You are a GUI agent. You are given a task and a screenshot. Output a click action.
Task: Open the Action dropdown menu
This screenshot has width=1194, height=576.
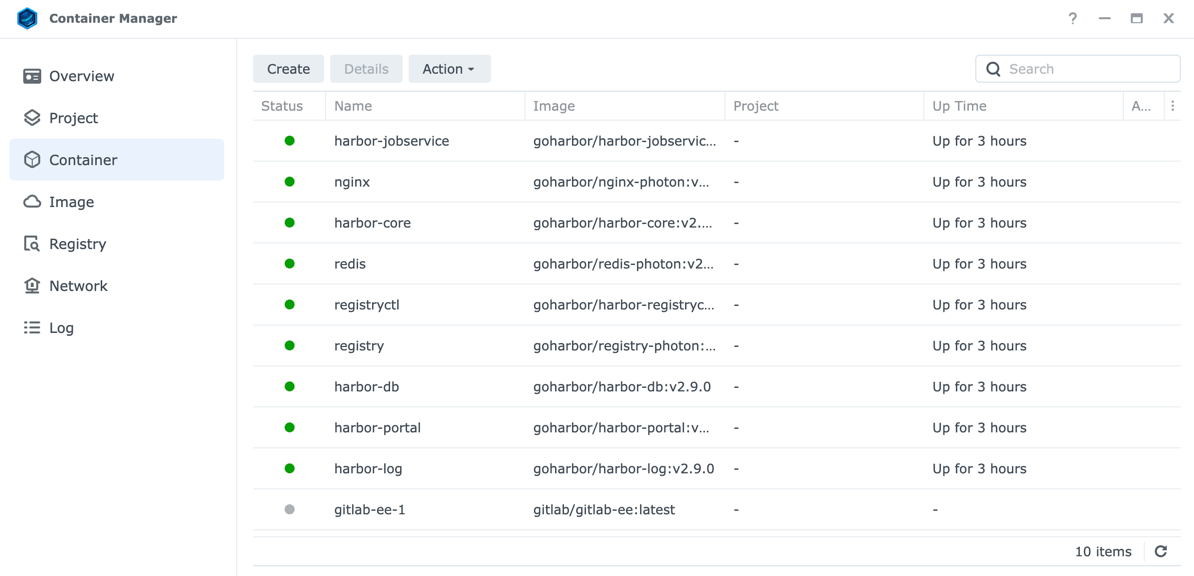(x=449, y=69)
